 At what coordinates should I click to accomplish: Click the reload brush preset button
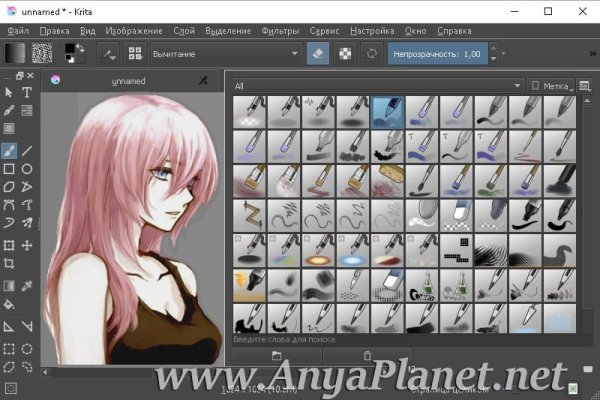click(372, 54)
